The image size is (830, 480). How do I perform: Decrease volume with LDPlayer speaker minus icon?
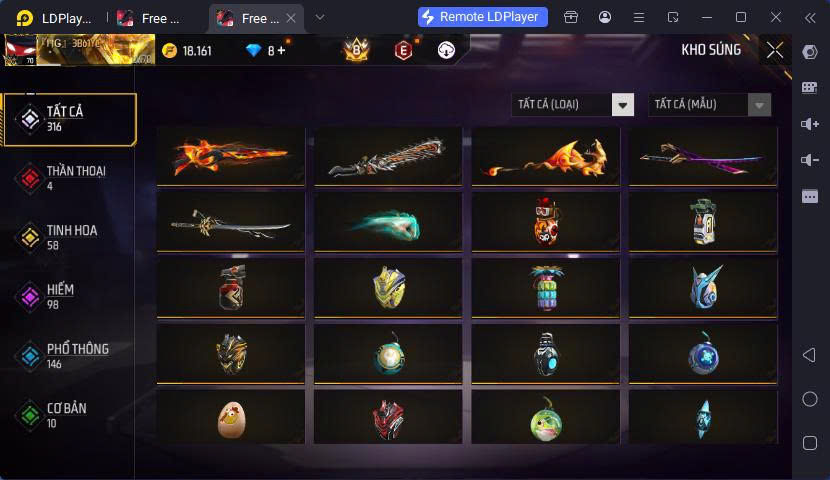tap(809, 160)
